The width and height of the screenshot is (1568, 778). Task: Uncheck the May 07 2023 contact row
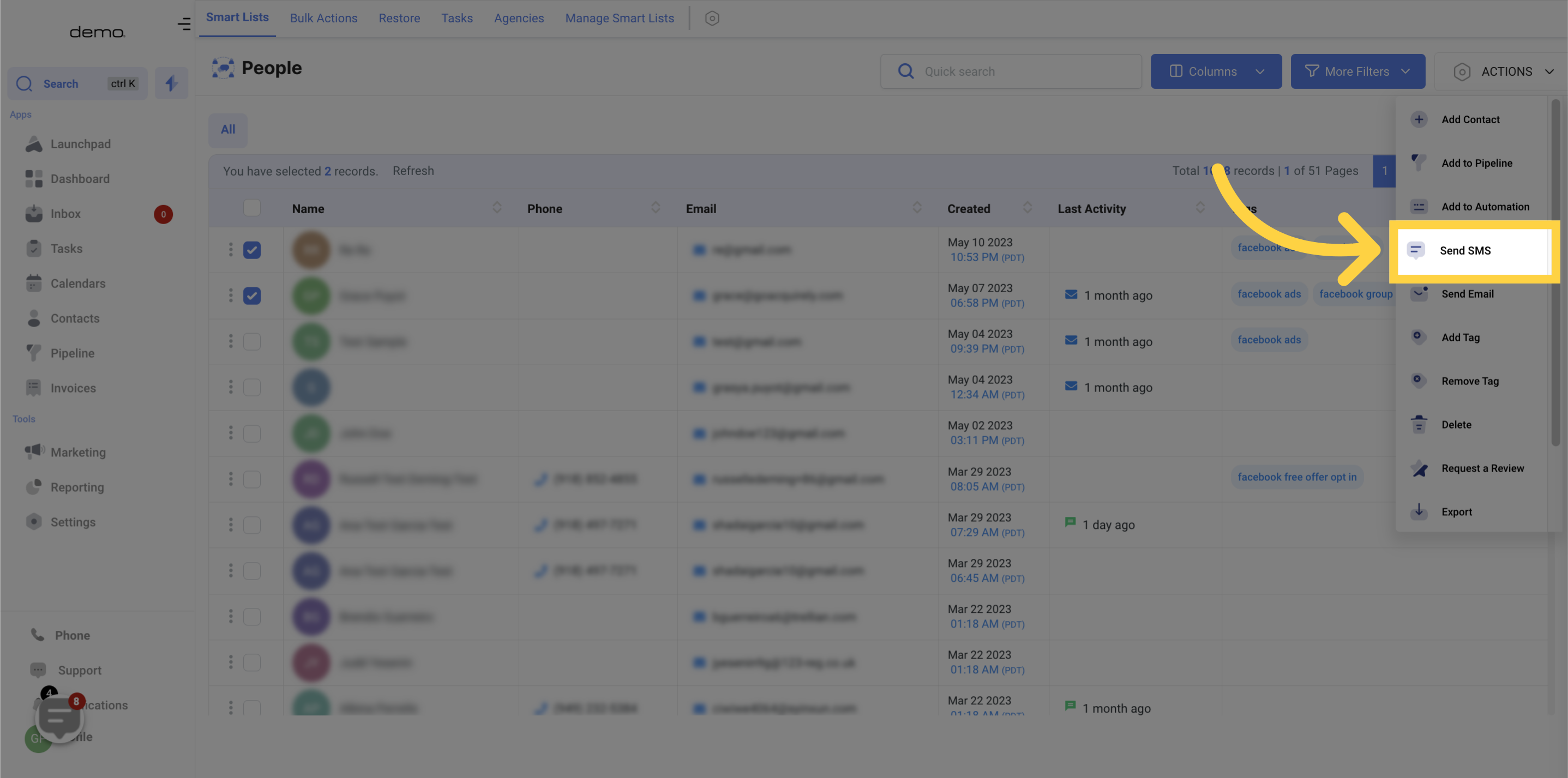tap(251, 295)
